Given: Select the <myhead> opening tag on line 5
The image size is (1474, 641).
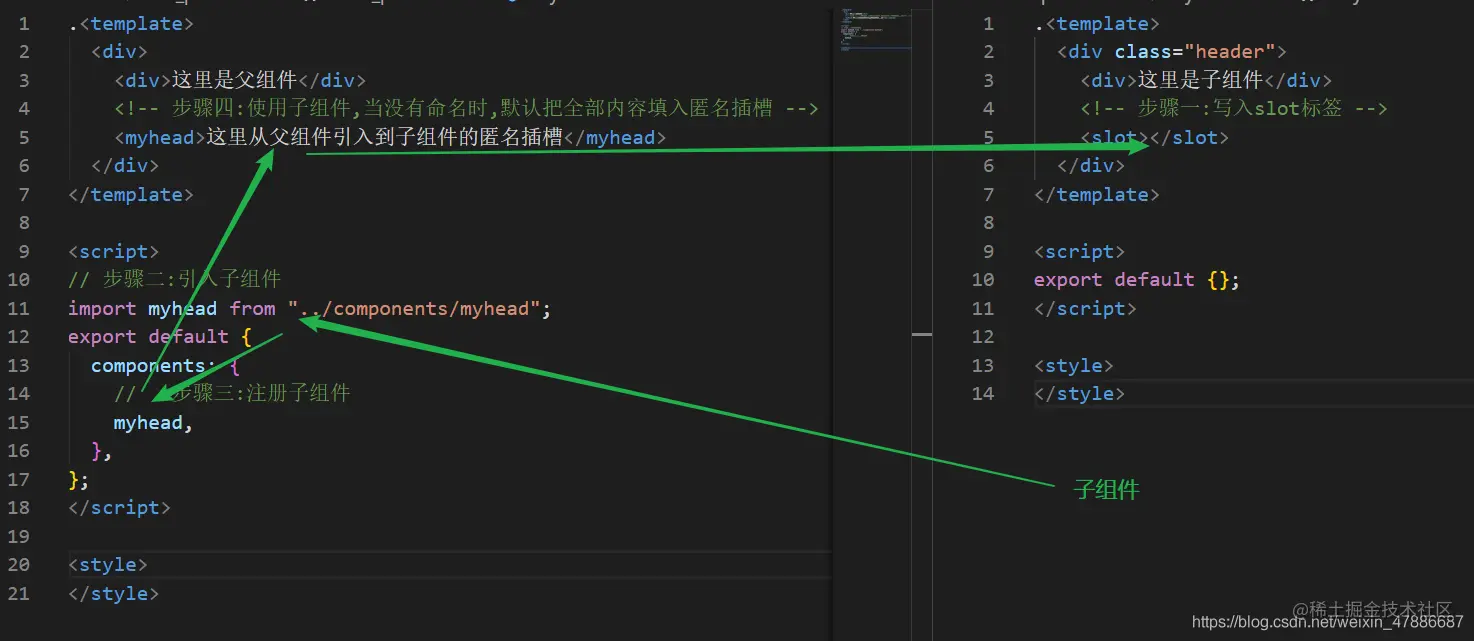Looking at the screenshot, I should click(156, 137).
